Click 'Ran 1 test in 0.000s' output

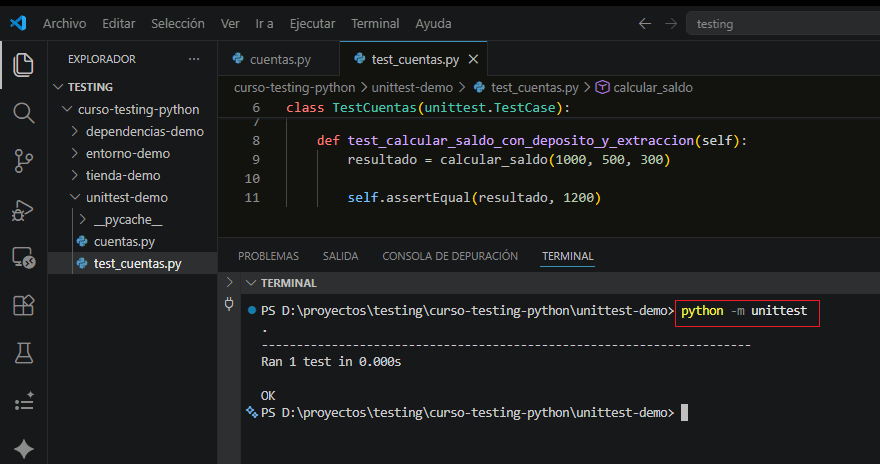[x=331, y=362]
